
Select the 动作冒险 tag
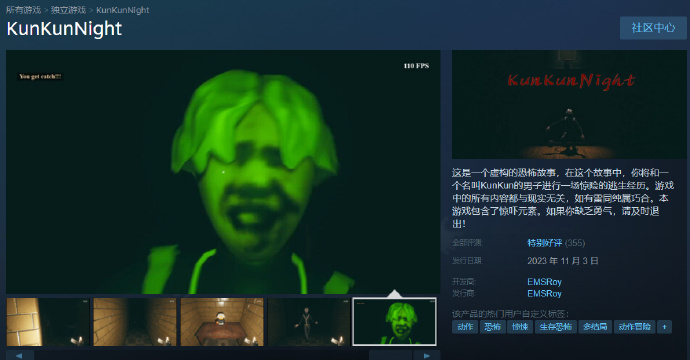[x=635, y=327]
